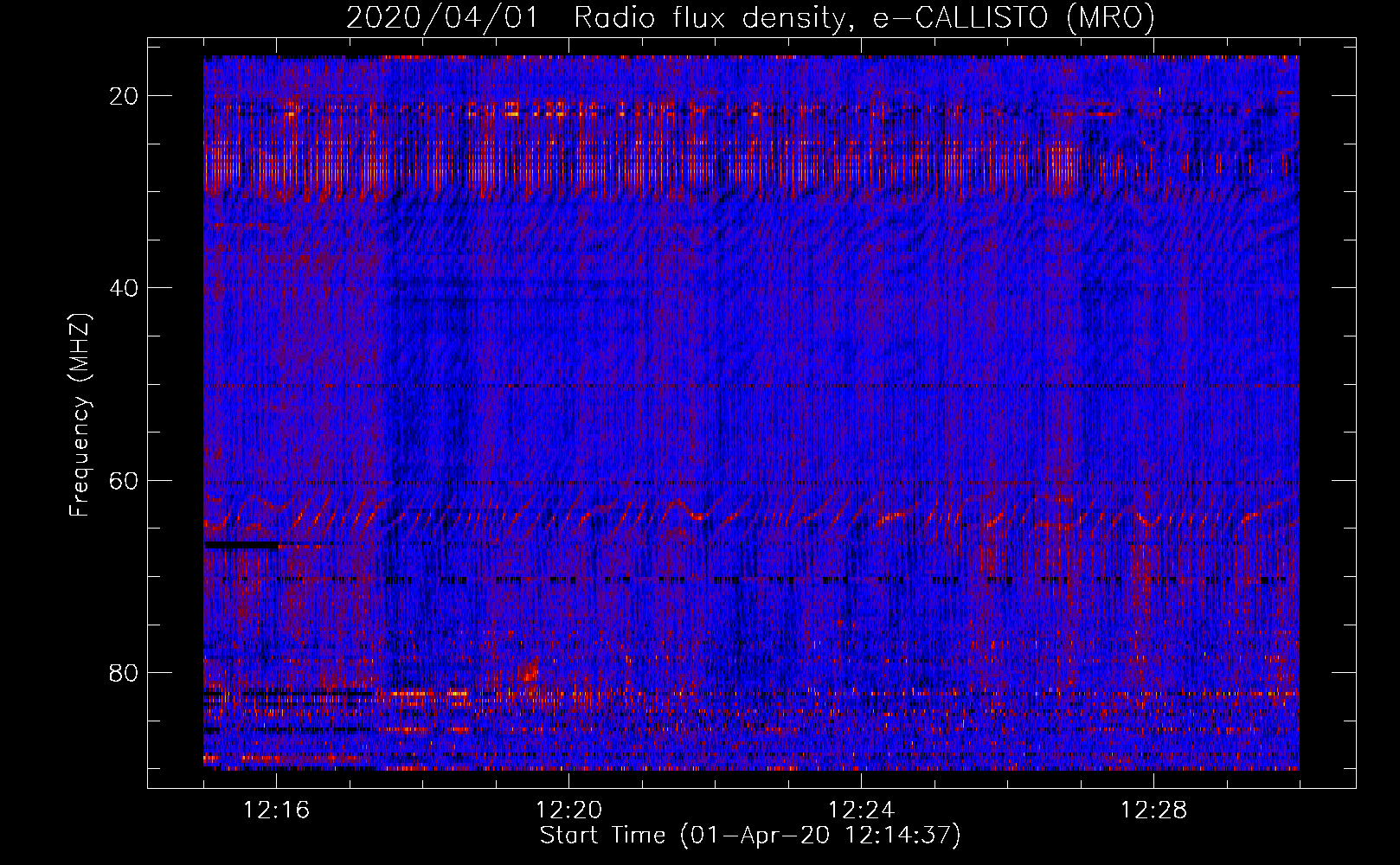Click the 12:20 time tick label
Screen dimensions: 1400x865
(x=569, y=811)
